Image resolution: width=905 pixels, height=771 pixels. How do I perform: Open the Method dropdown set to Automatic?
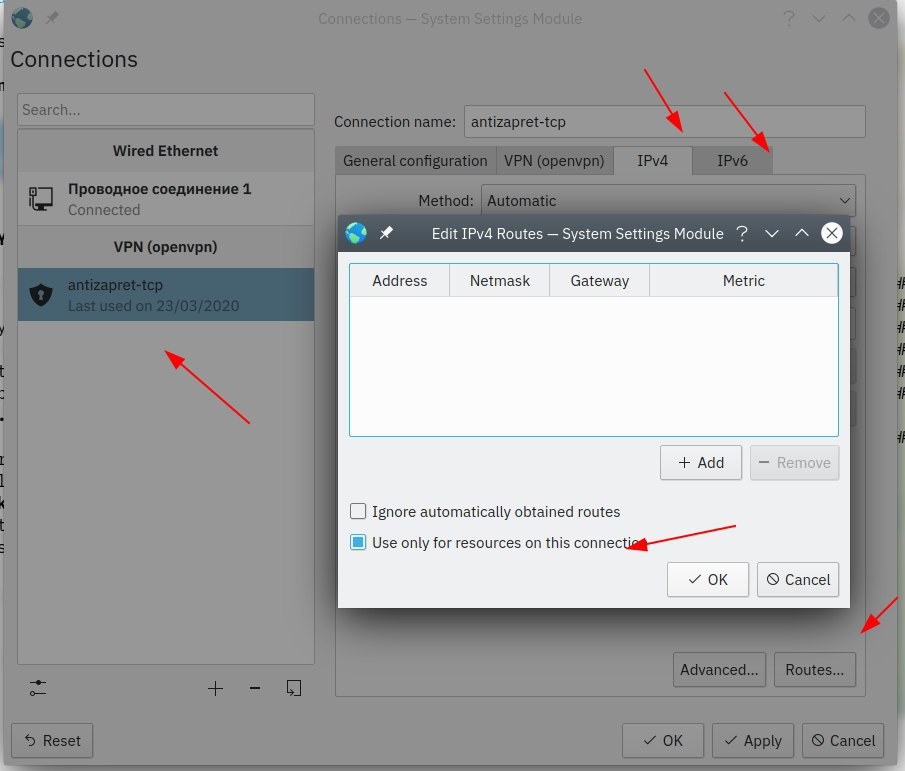(x=668, y=201)
